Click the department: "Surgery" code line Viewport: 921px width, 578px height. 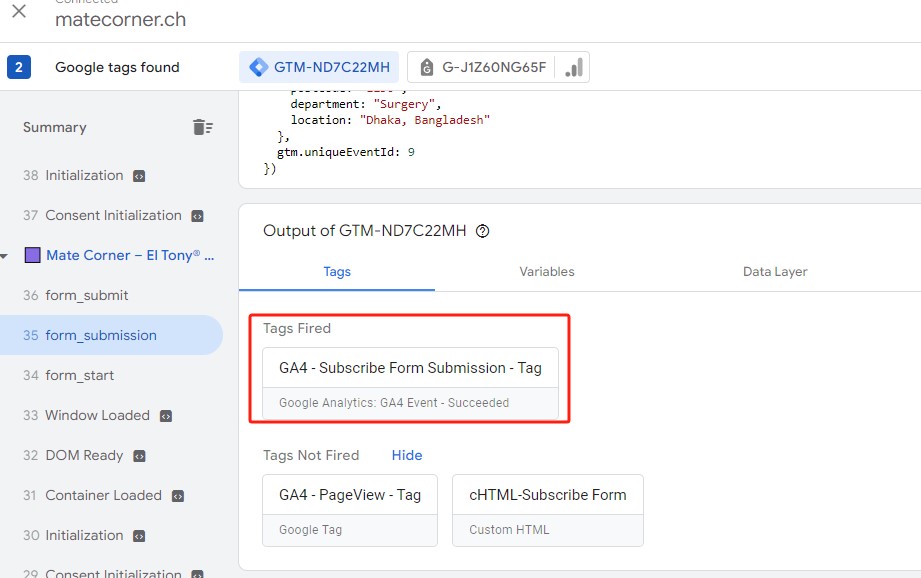[x=365, y=104]
